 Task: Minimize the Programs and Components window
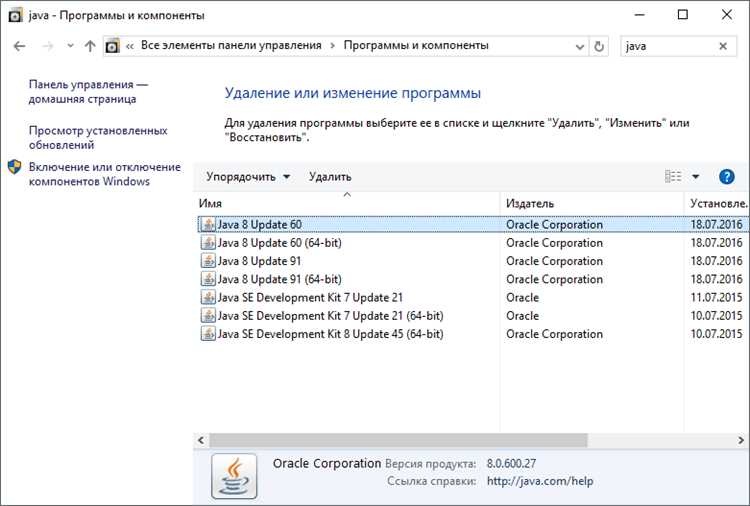pos(640,15)
